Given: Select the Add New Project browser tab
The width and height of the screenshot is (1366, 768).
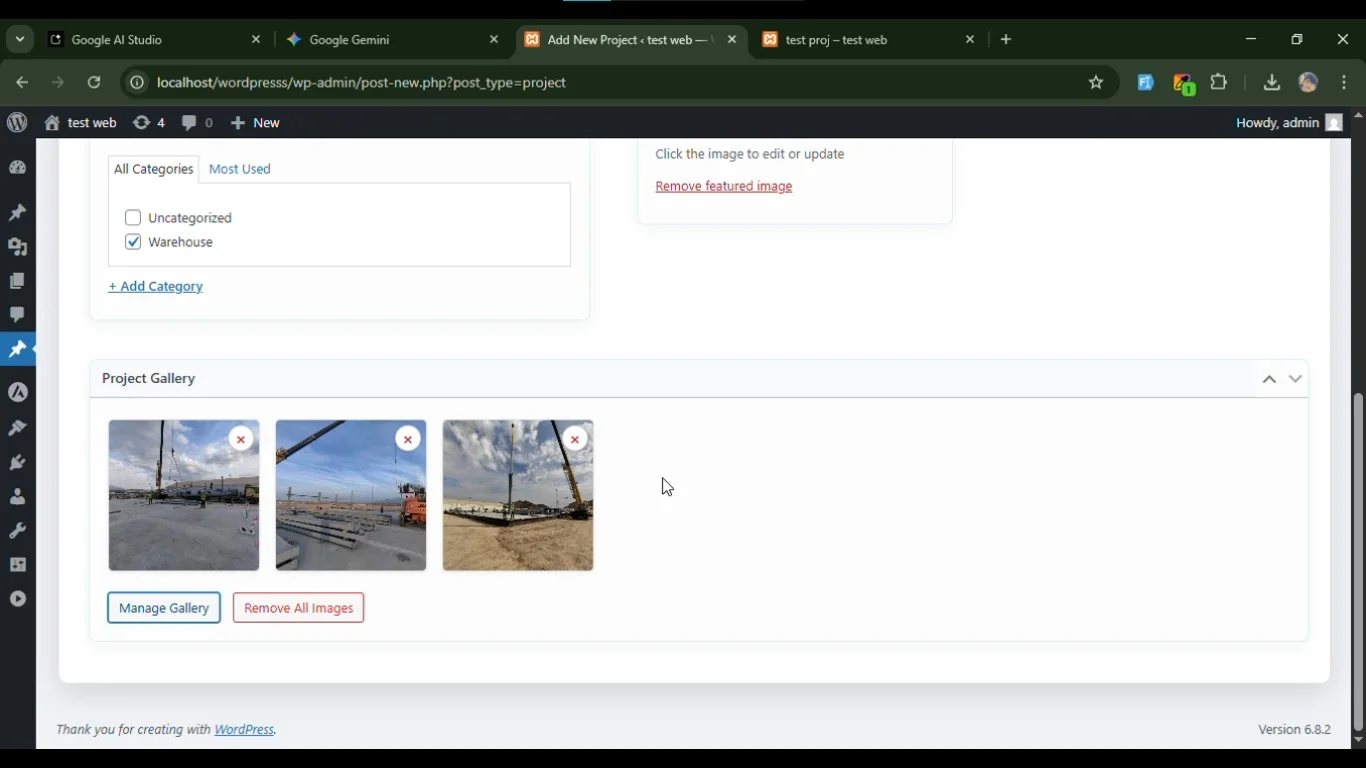Looking at the screenshot, I should pyautogui.click(x=630, y=40).
